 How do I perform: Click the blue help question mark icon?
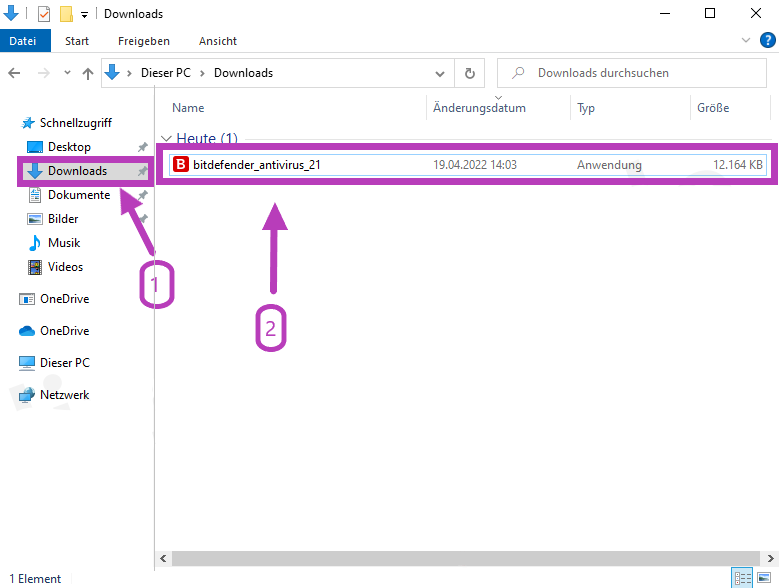click(x=767, y=41)
